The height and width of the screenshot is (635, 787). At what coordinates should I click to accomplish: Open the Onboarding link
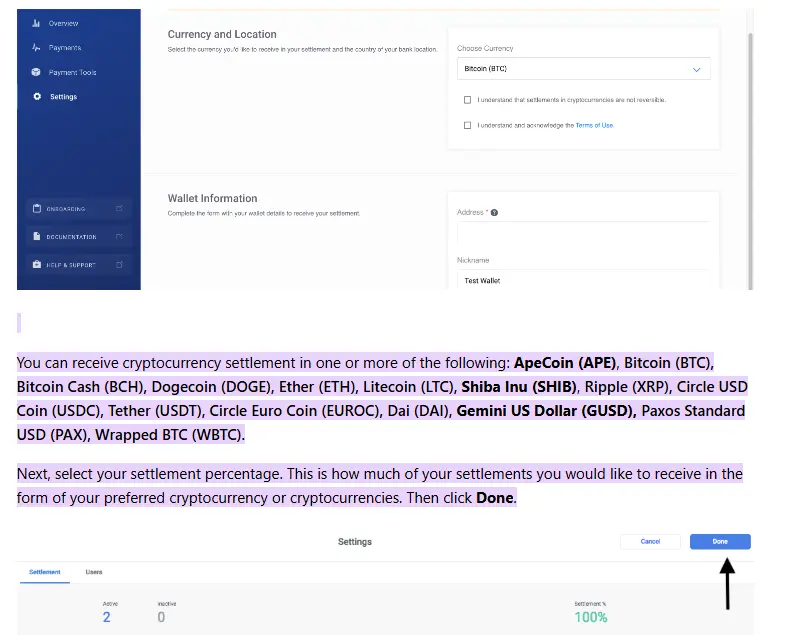pos(79,208)
